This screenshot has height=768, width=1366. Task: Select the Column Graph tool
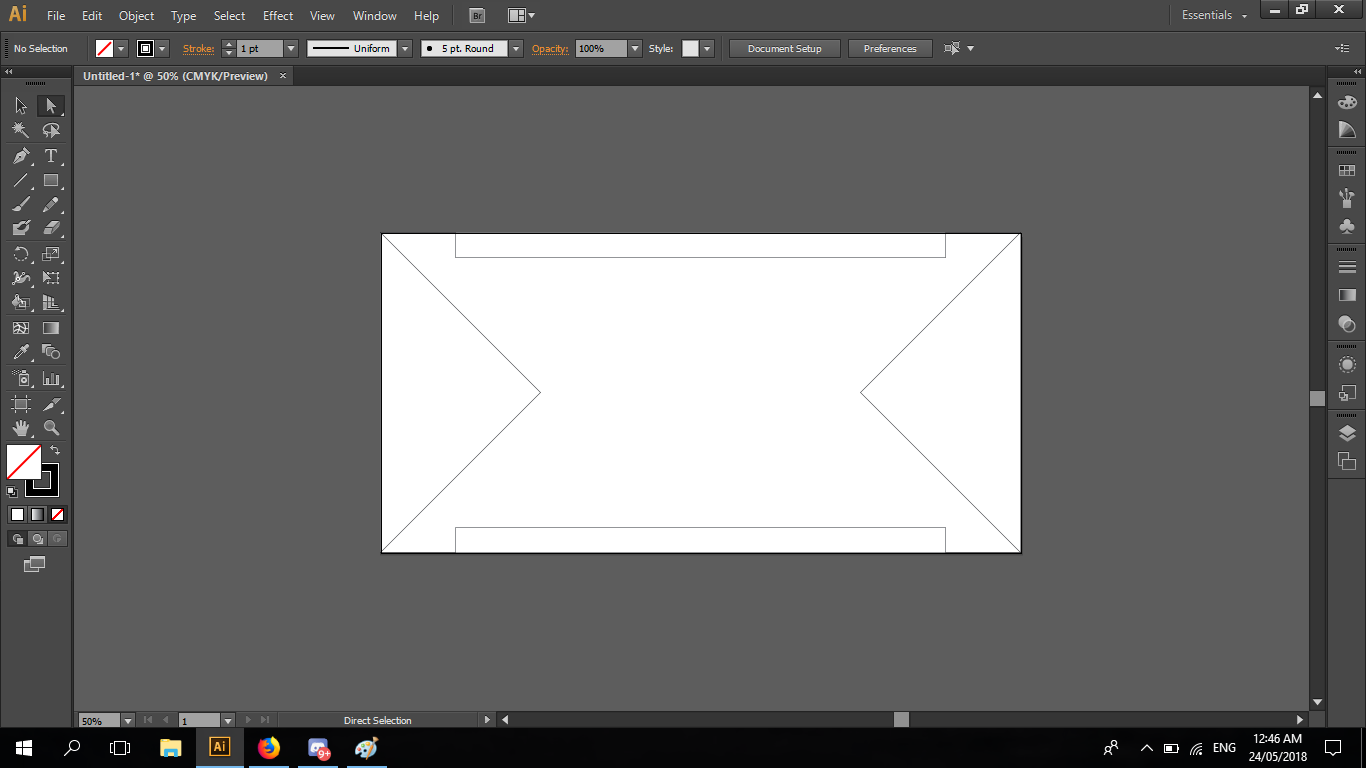coord(51,379)
